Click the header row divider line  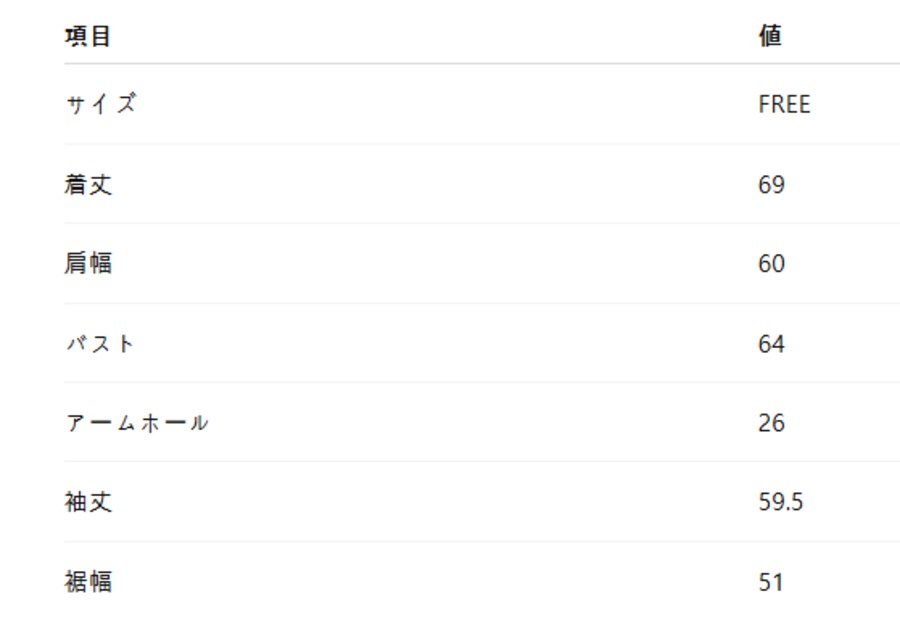[x=480, y=64]
